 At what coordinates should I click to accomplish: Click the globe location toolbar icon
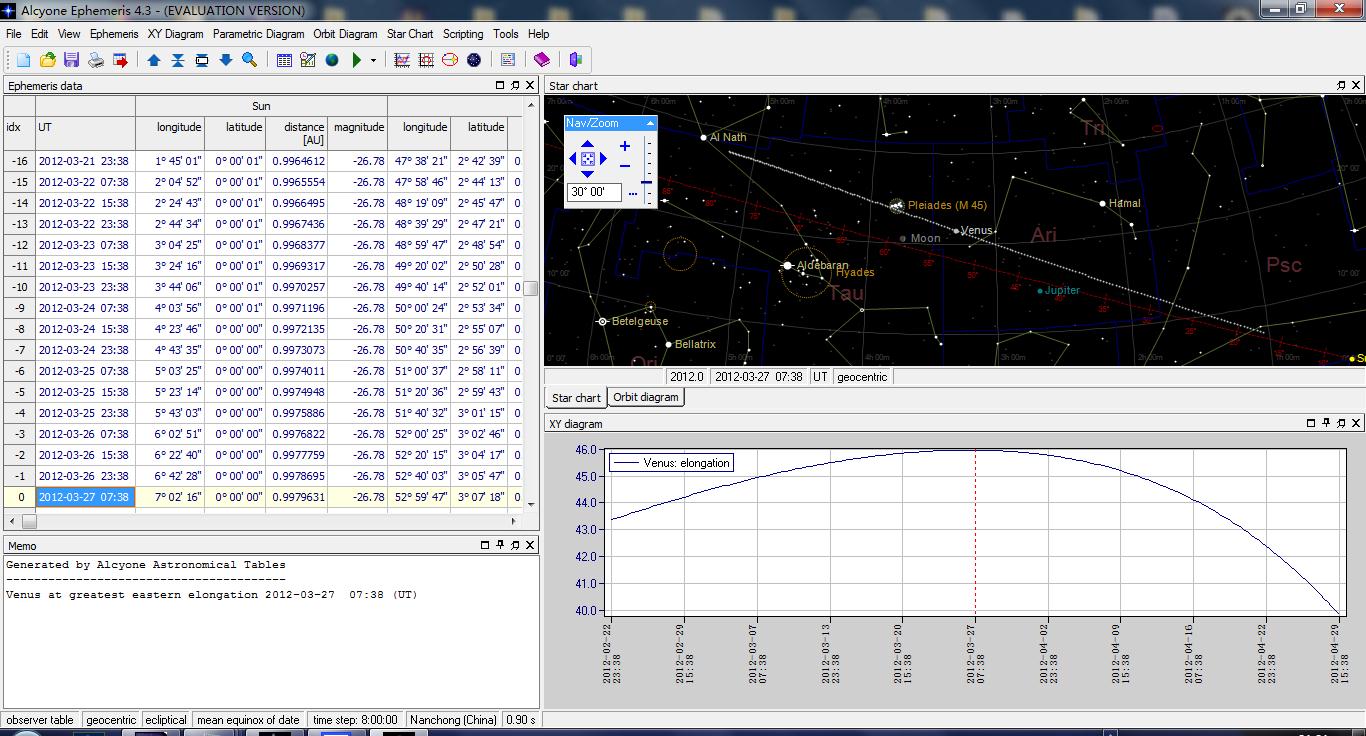tap(332, 60)
